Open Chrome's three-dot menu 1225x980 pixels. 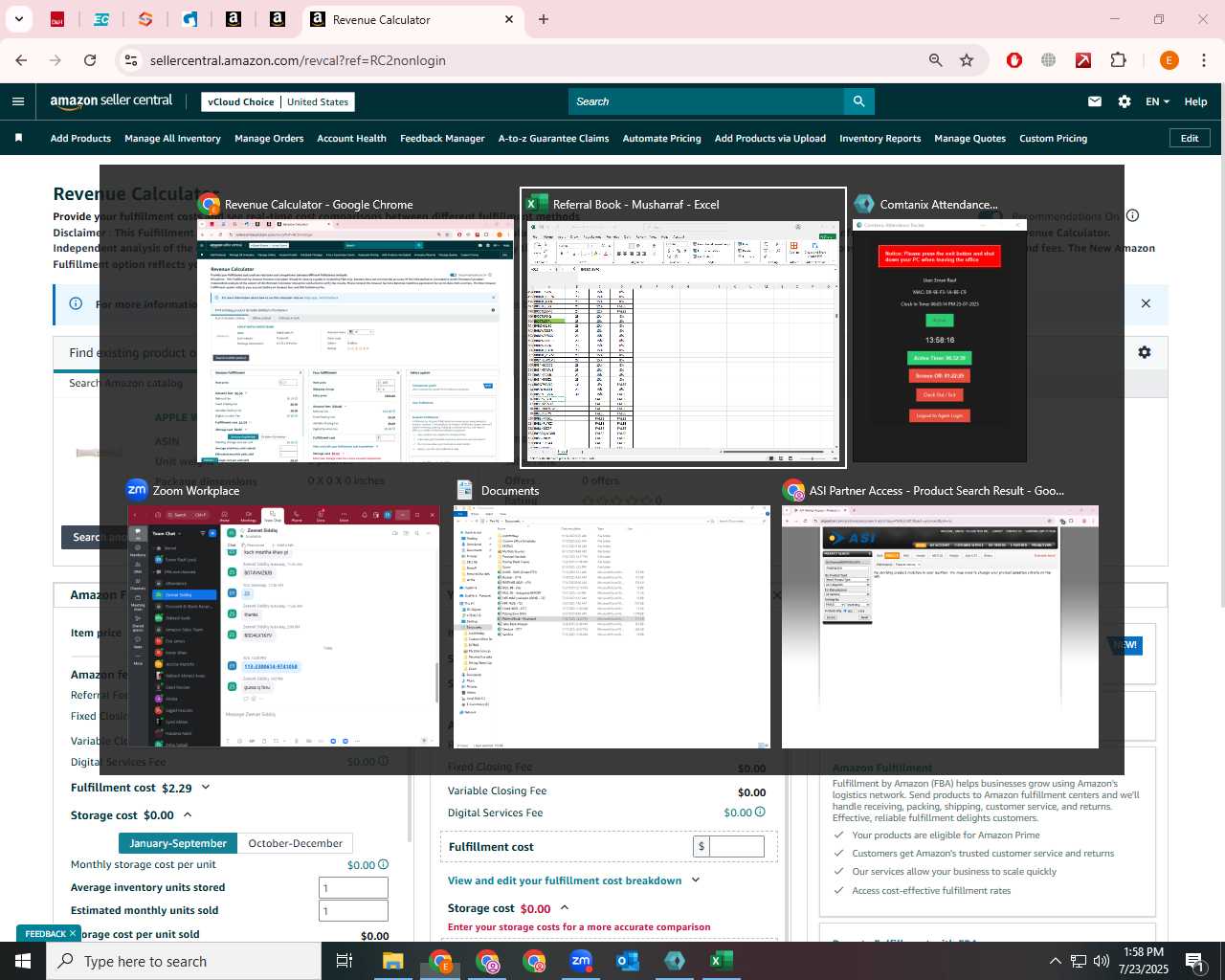[x=1204, y=60]
